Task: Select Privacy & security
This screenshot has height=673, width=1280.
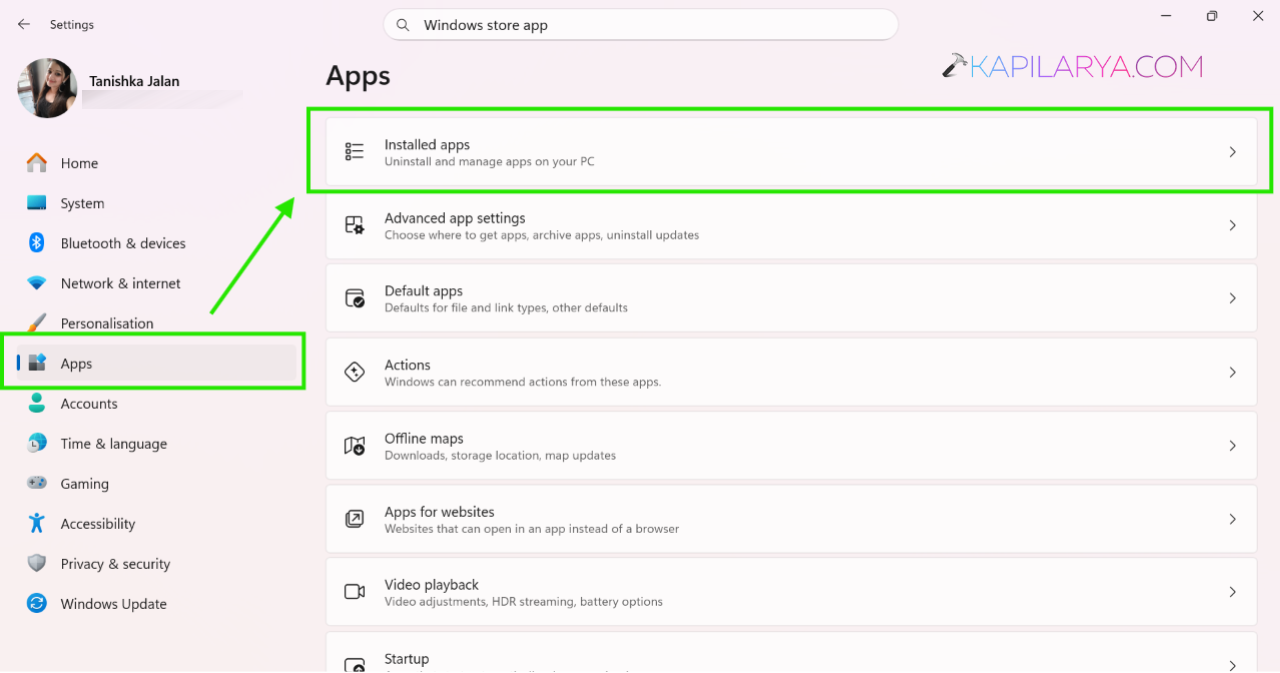Action: pos(158,563)
